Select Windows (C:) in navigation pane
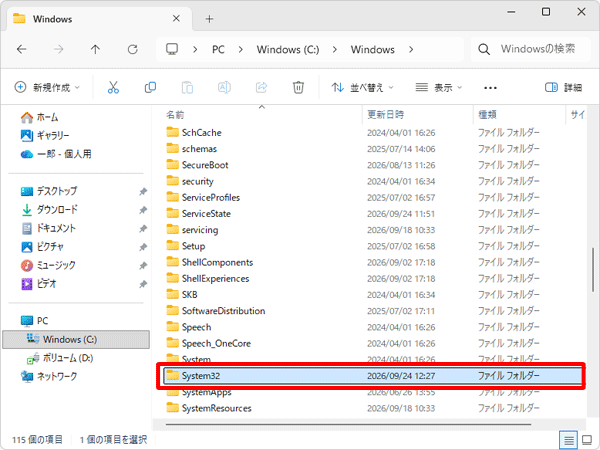Screen dimensions: 600x450 [76, 339]
